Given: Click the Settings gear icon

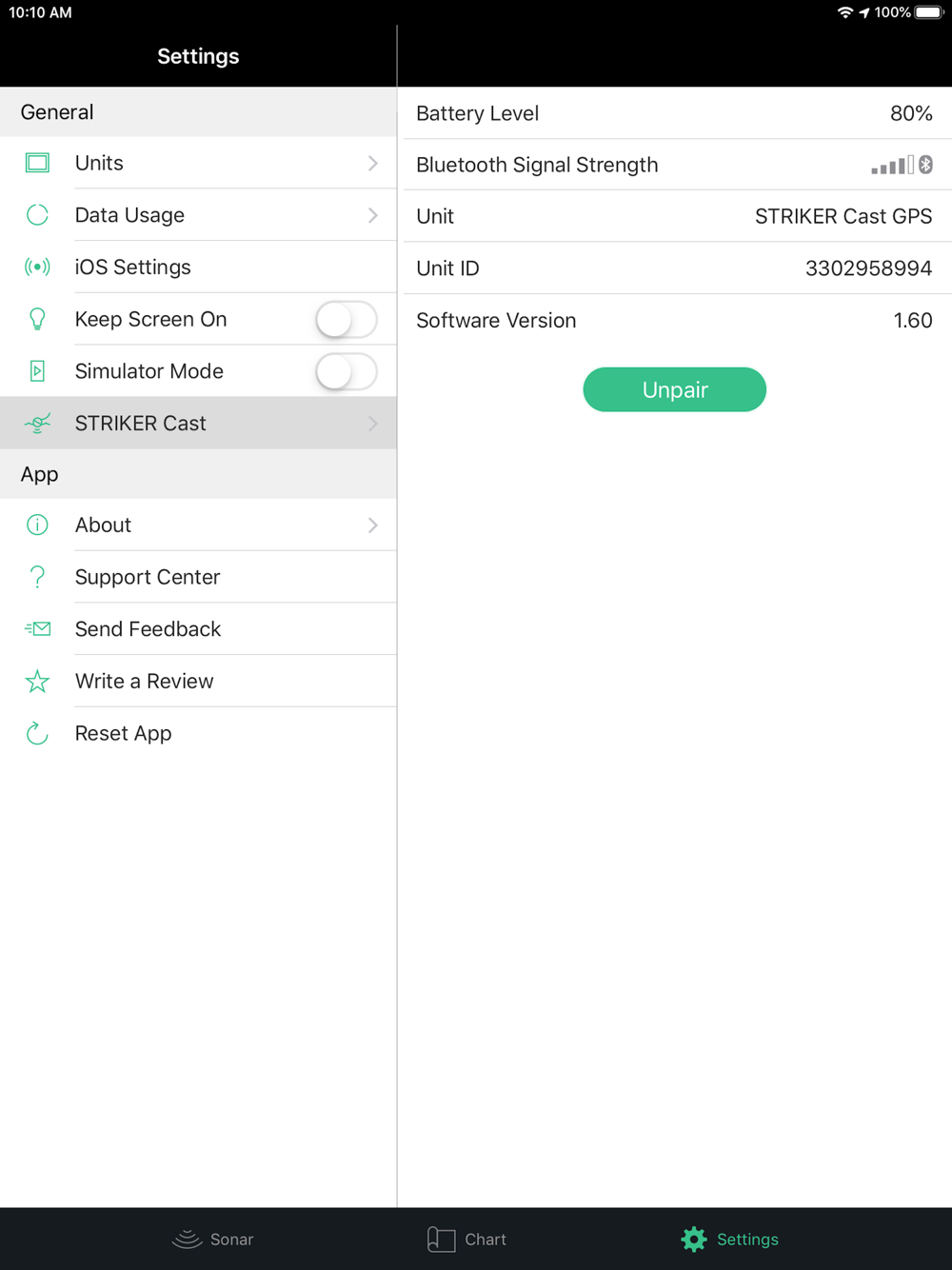Looking at the screenshot, I should [694, 1239].
